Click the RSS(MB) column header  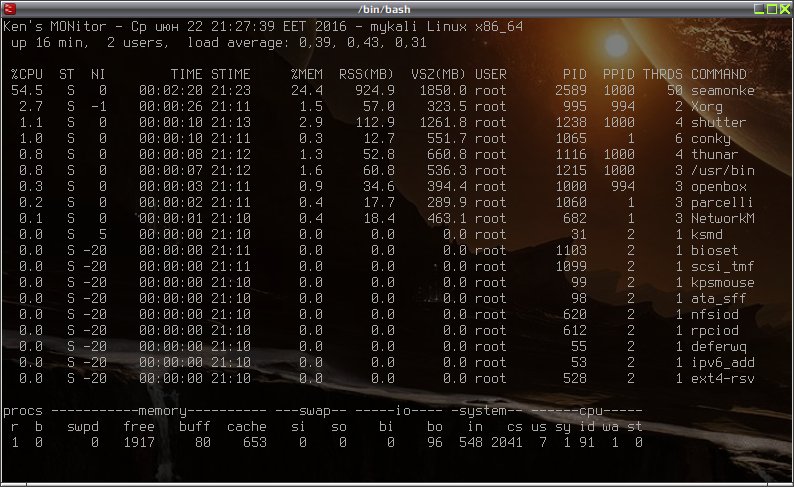pos(366,74)
